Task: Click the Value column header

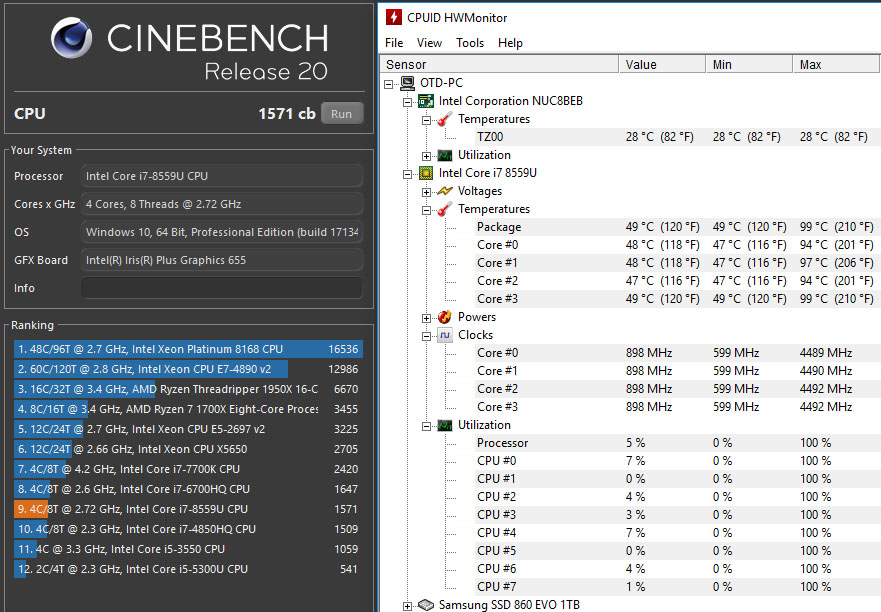Action: pos(662,65)
